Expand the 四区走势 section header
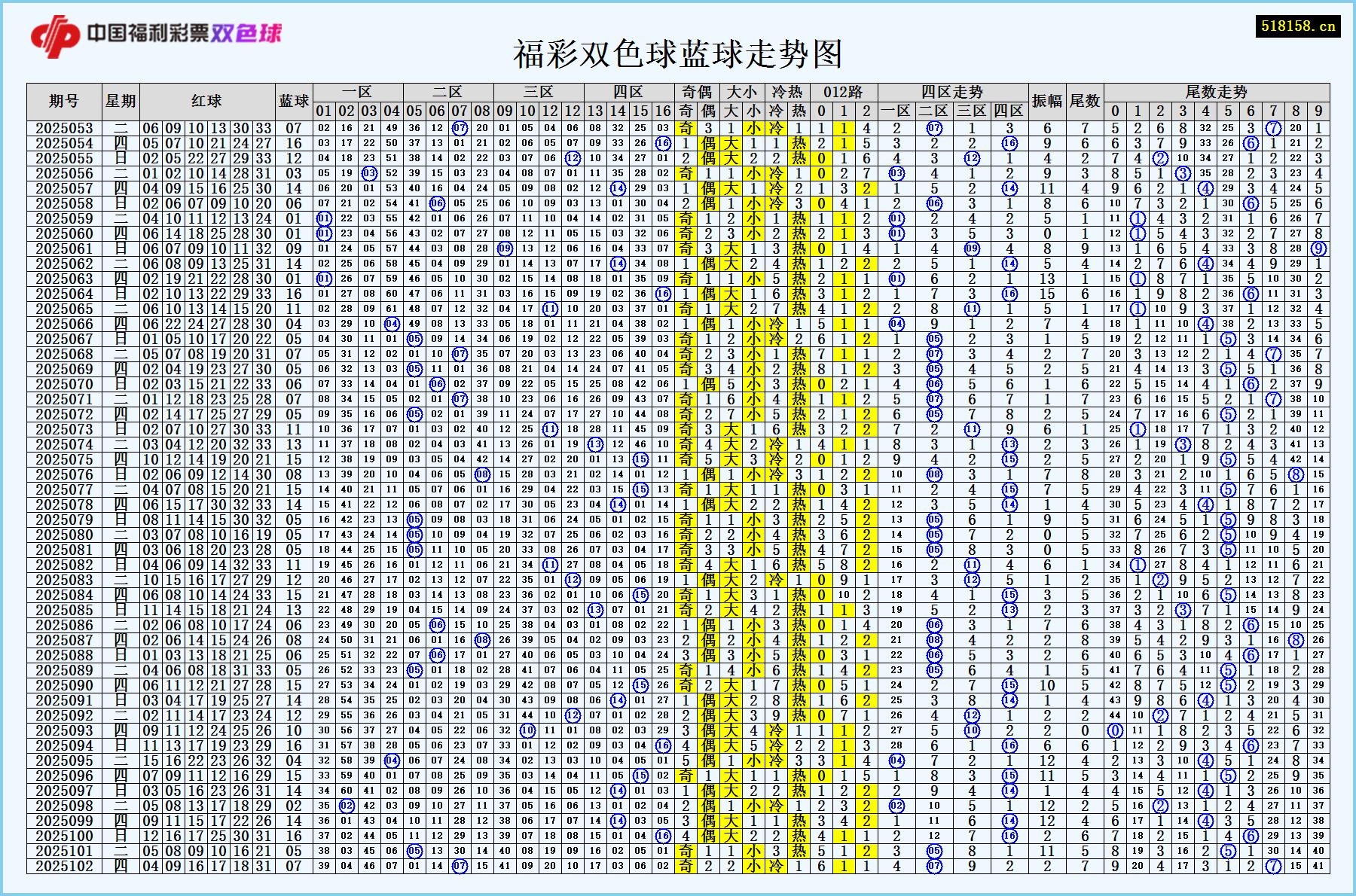 tap(951, 92)
